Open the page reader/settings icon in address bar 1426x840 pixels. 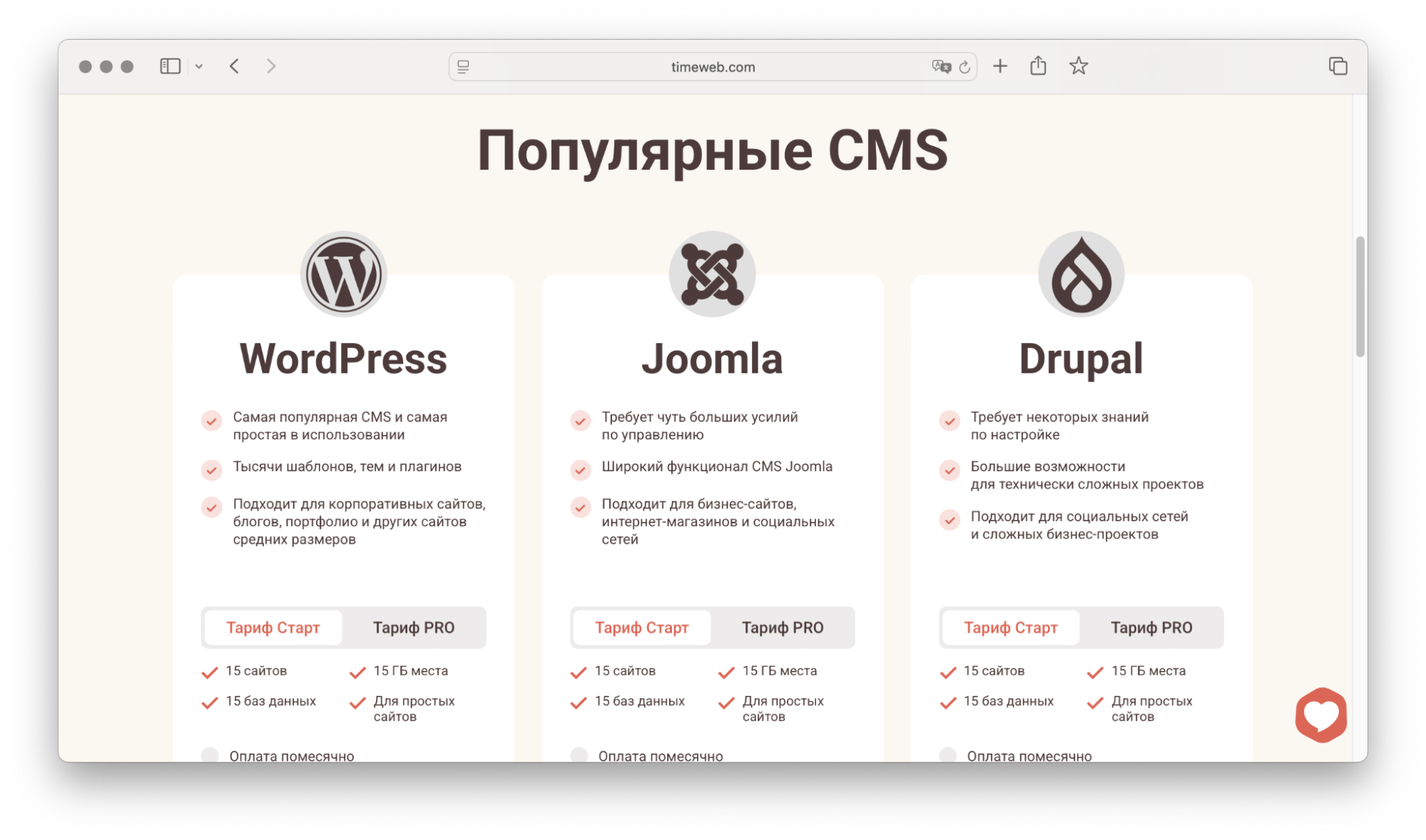pyautogui.click(x=464, y=66)
